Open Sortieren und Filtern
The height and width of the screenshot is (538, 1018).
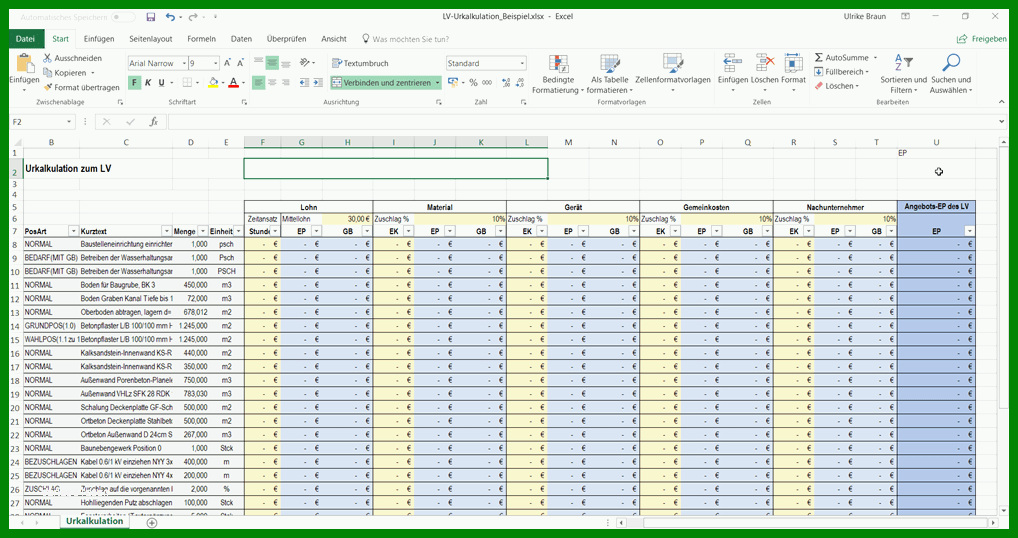pos(903,73)
